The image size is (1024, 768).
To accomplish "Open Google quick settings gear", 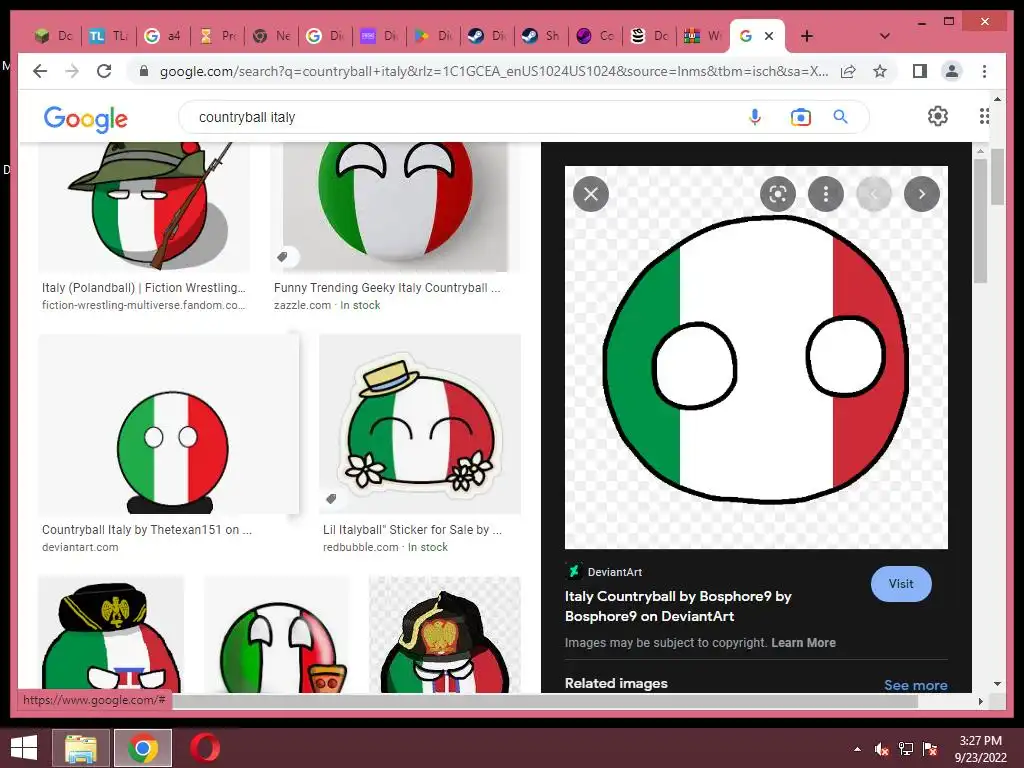I will coord(938,116).
